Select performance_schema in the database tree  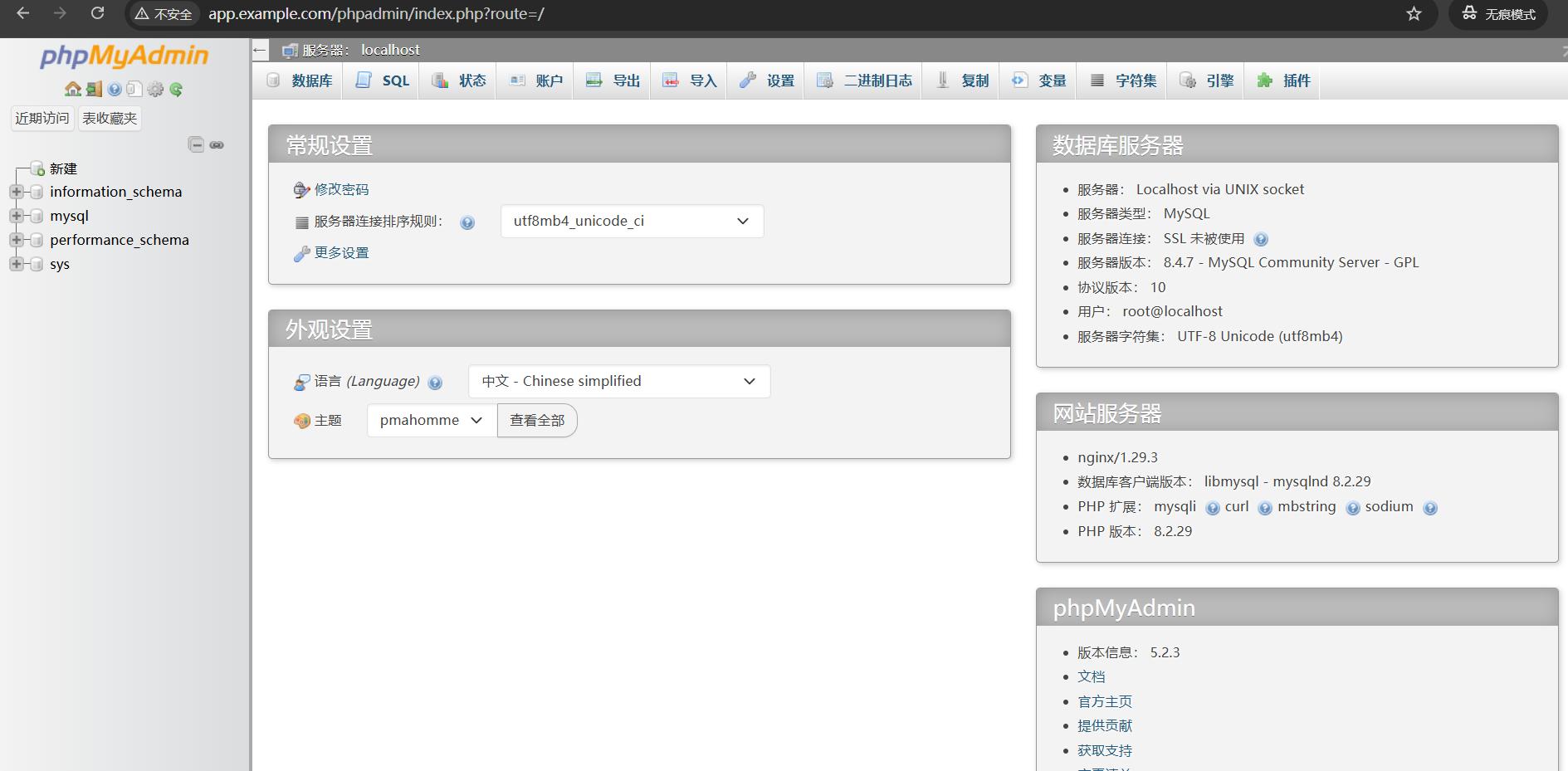119,240
